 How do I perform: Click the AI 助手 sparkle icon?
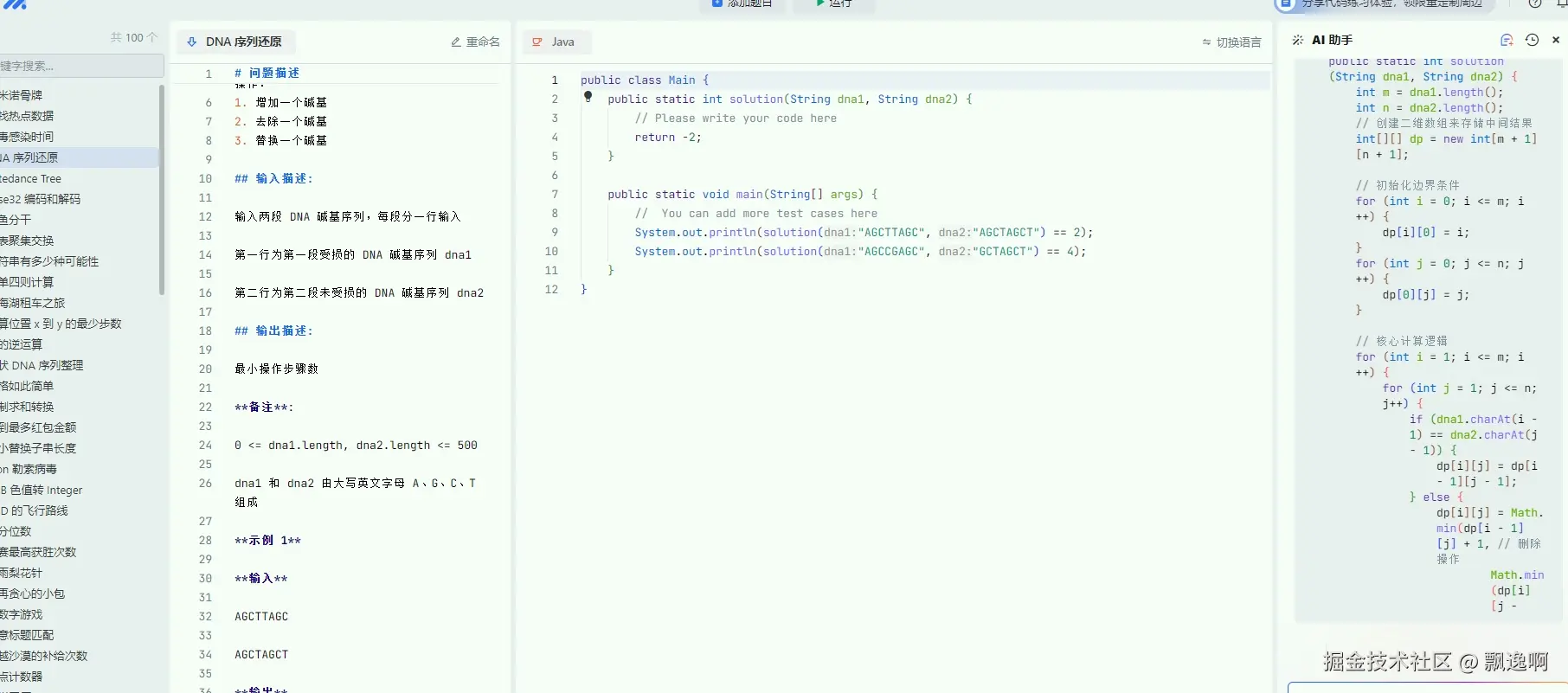(x=1297, y=40)
